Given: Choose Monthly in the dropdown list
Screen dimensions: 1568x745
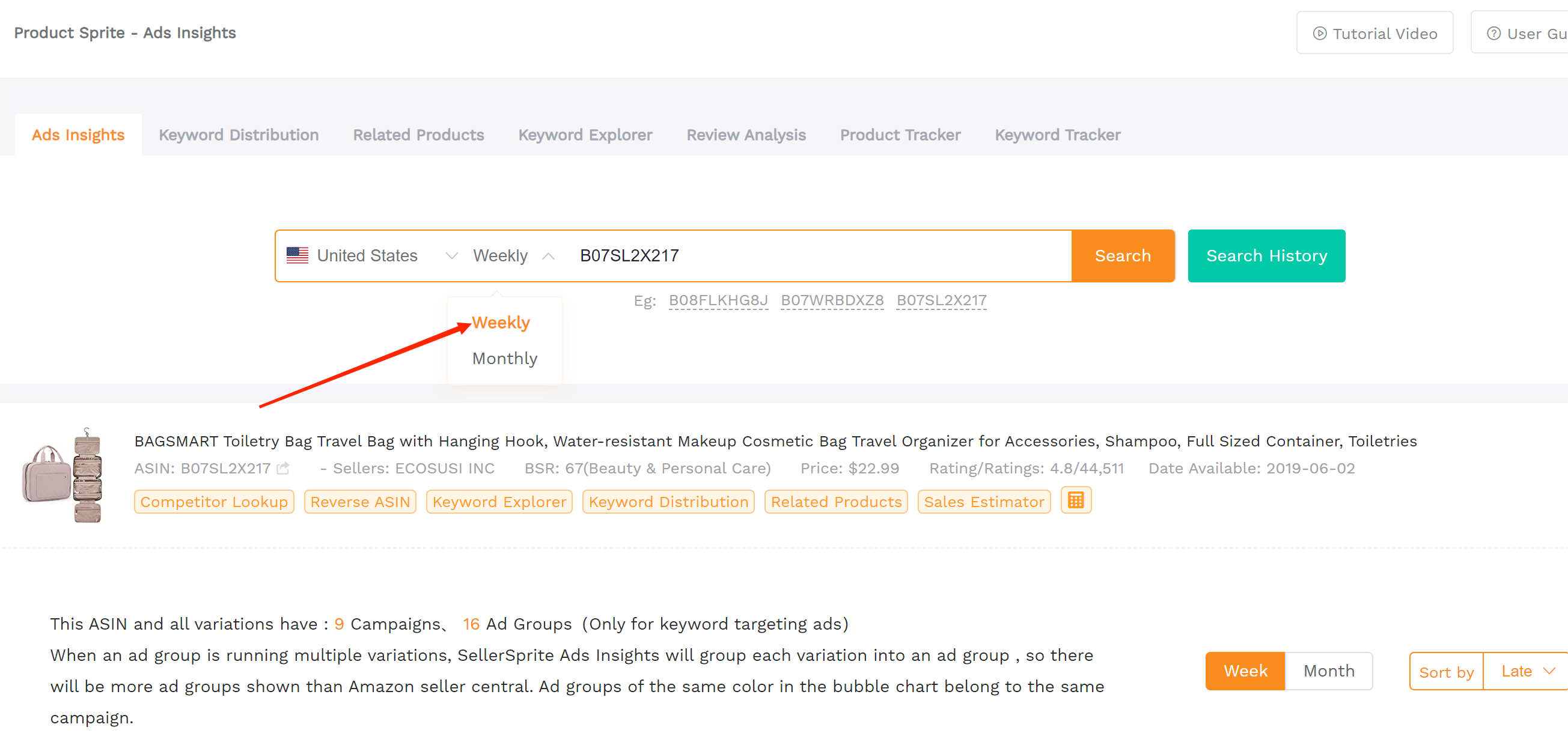Looking at the screenshot, I should coord(505,359).
